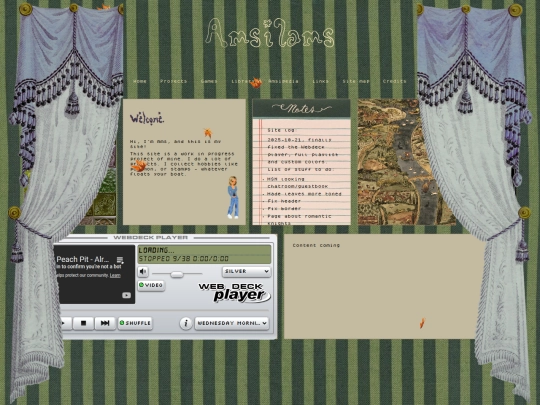Click the 'Made leaves more toned' note
The image size is (540, 405).
[304, 194]
